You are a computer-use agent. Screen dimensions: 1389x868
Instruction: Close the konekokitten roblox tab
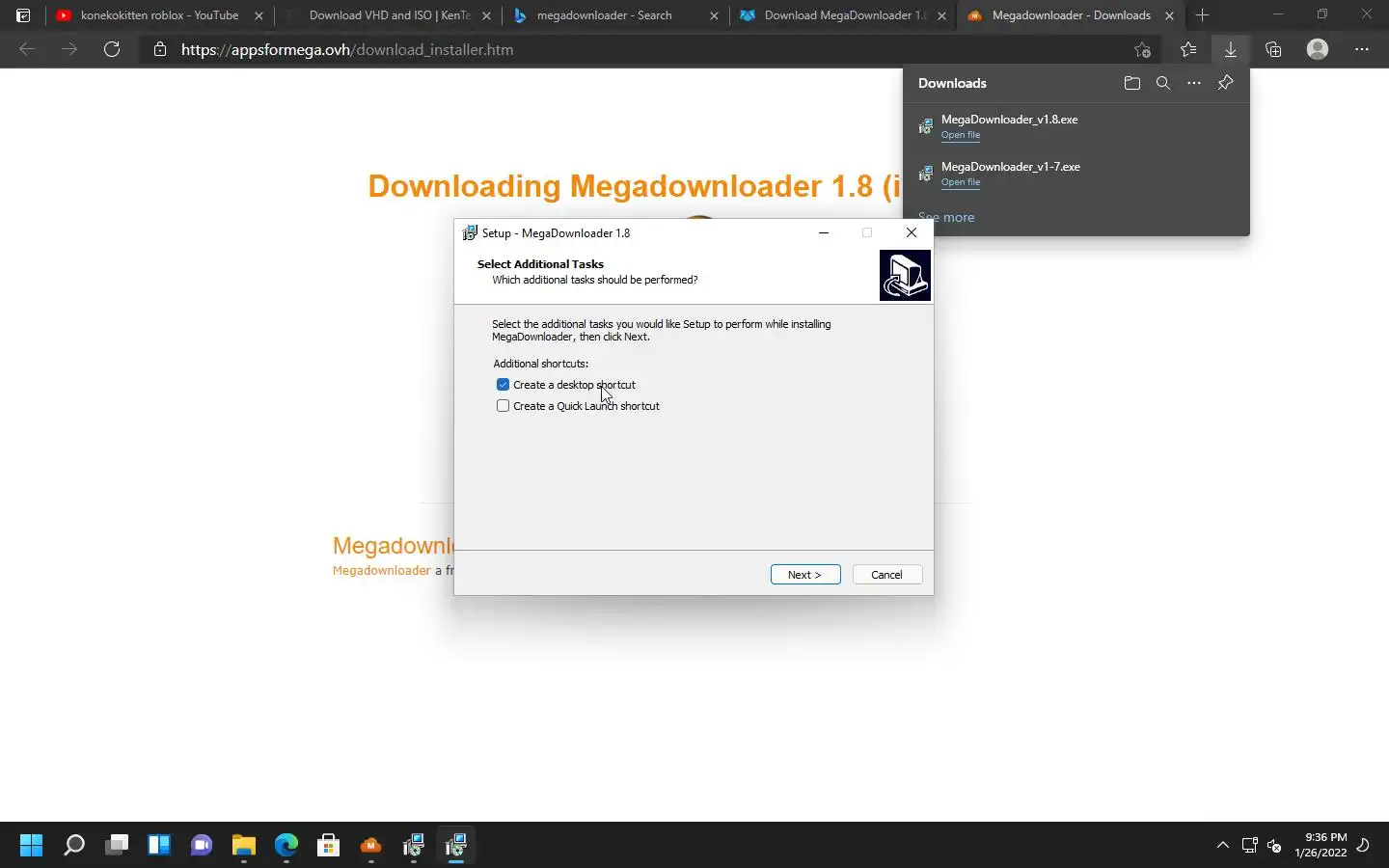tap(259, 15)
